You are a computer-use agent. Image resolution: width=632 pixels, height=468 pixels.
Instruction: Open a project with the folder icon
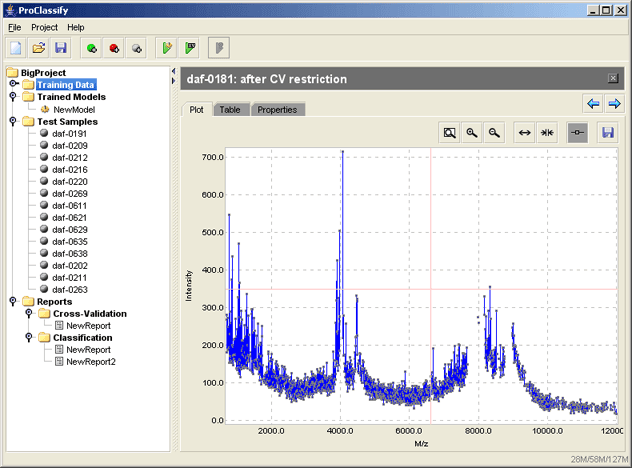tap(39, 48)
